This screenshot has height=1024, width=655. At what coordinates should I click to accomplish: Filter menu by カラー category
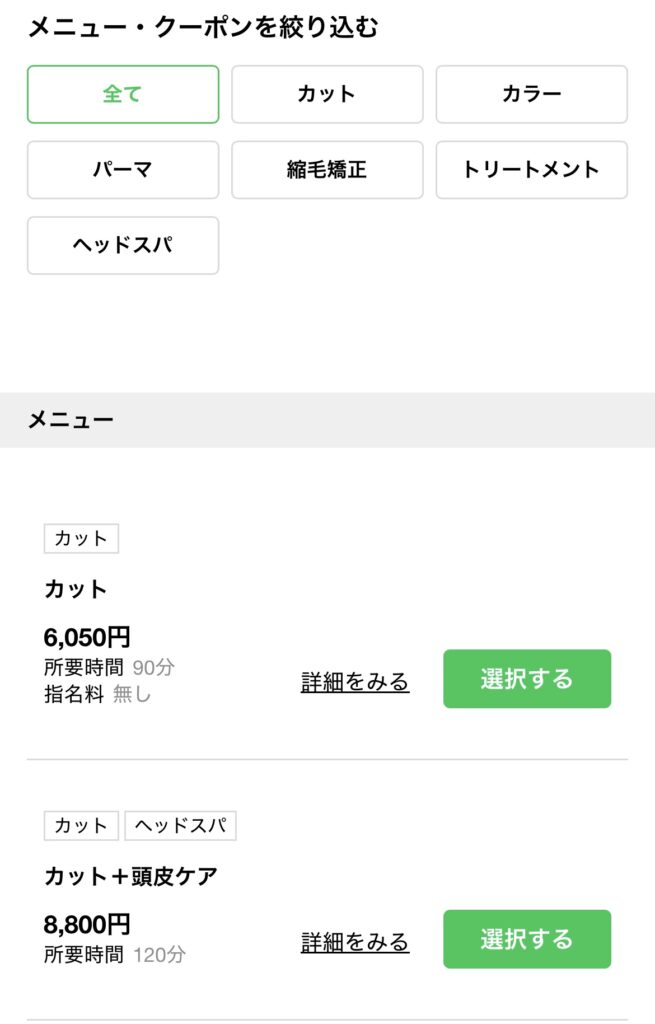click(x=531, y=94)
